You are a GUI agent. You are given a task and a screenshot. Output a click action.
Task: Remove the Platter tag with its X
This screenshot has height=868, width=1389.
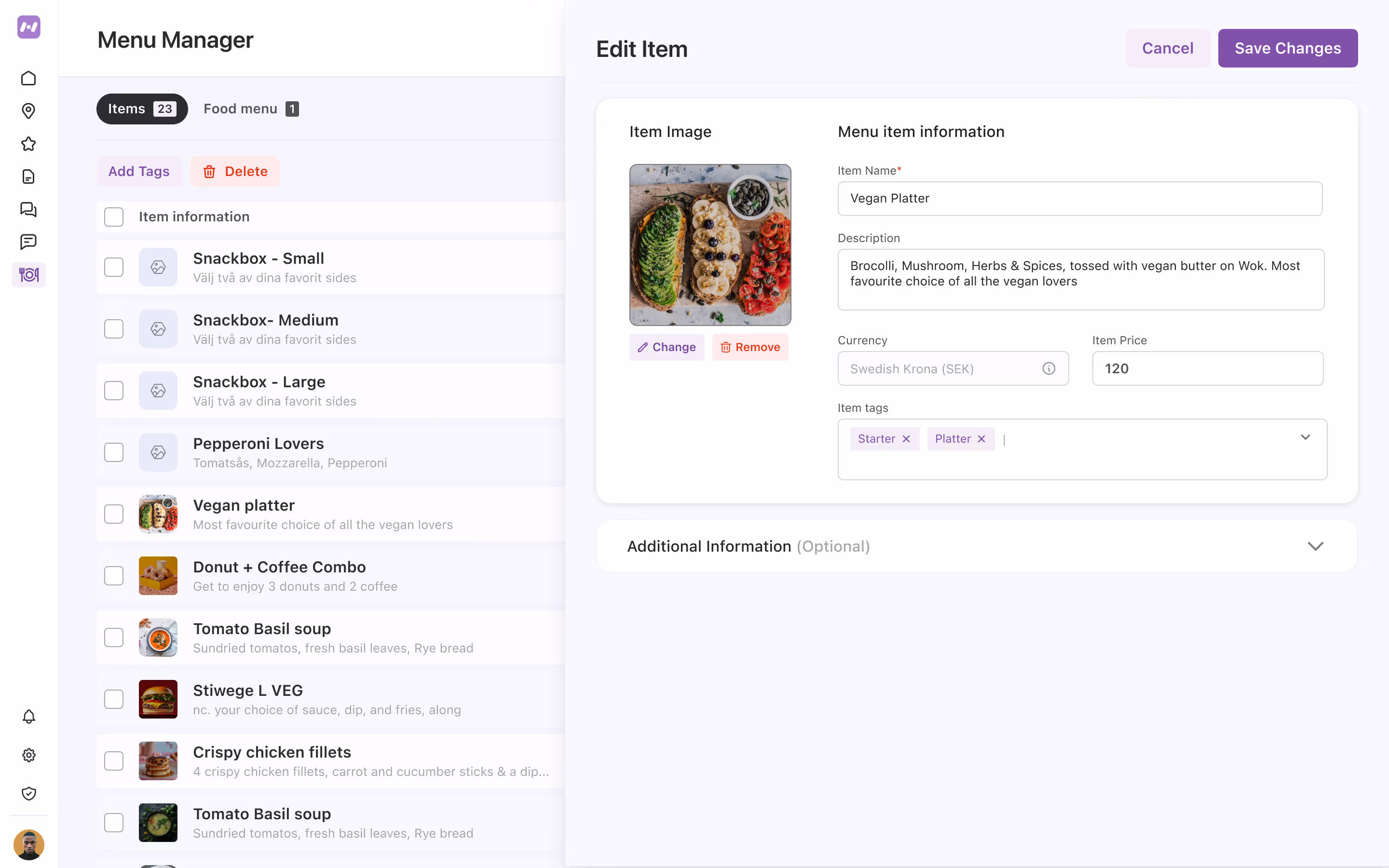981,439
